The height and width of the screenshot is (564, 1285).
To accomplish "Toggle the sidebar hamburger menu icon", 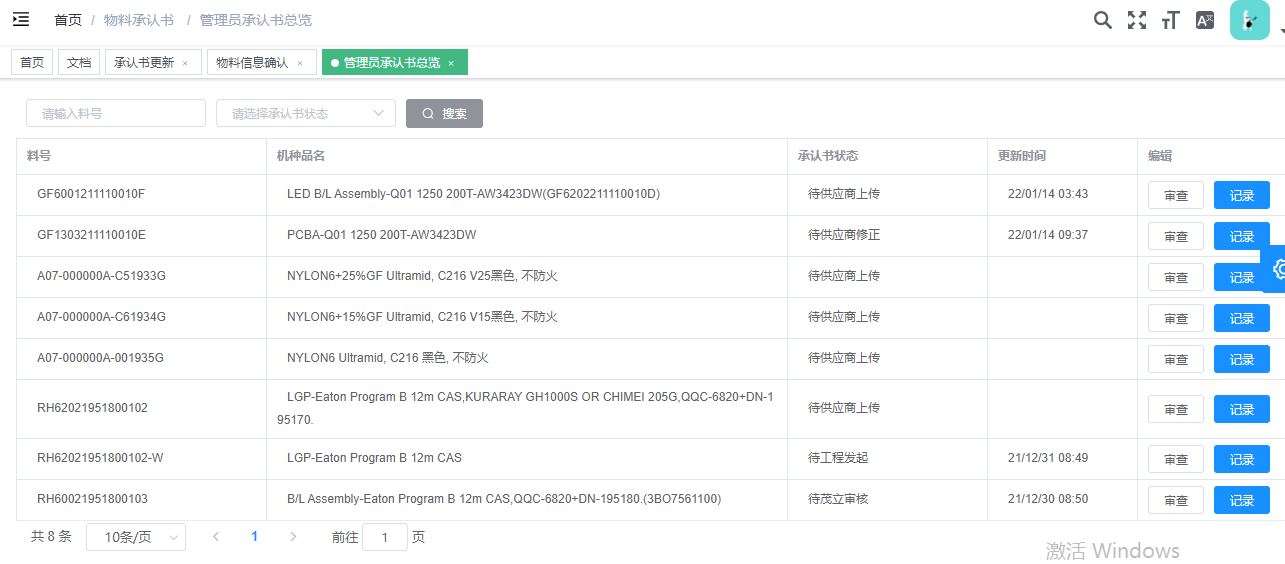I will 21,19.
